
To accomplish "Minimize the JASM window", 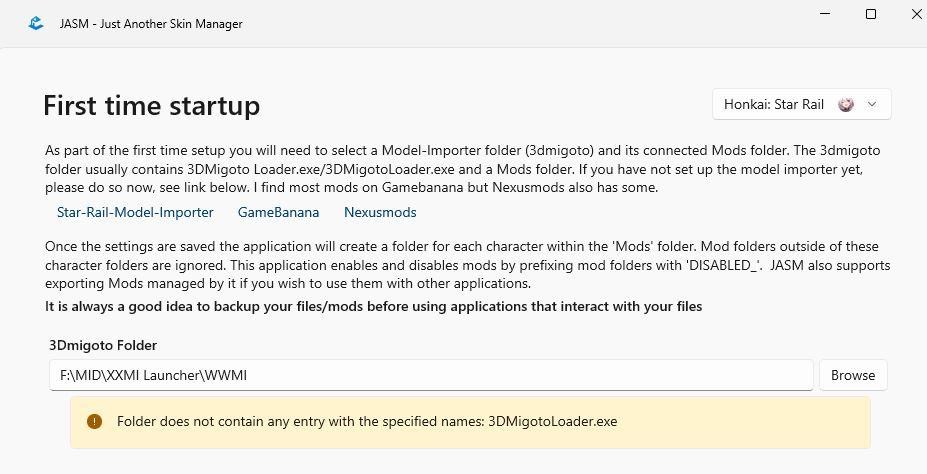I will coord(823,14).
